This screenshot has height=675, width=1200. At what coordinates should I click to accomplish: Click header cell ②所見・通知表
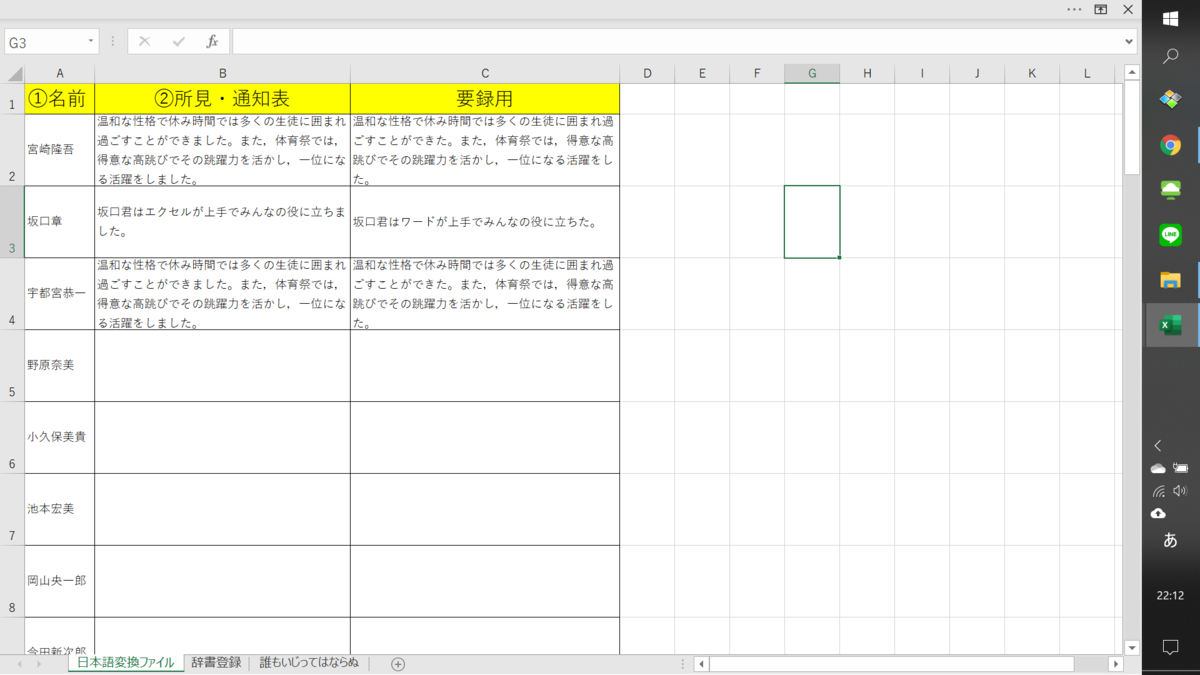tap(223, 99)
